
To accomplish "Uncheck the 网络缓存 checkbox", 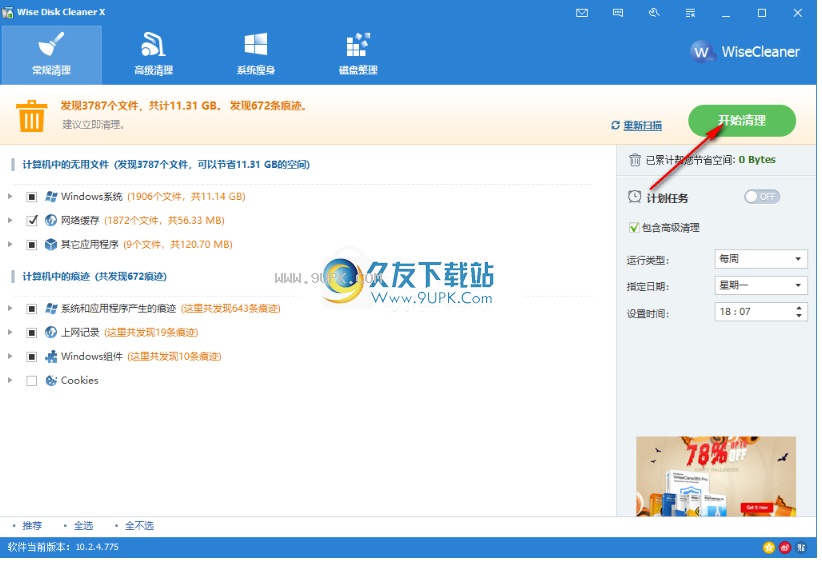I will point(31,220).
